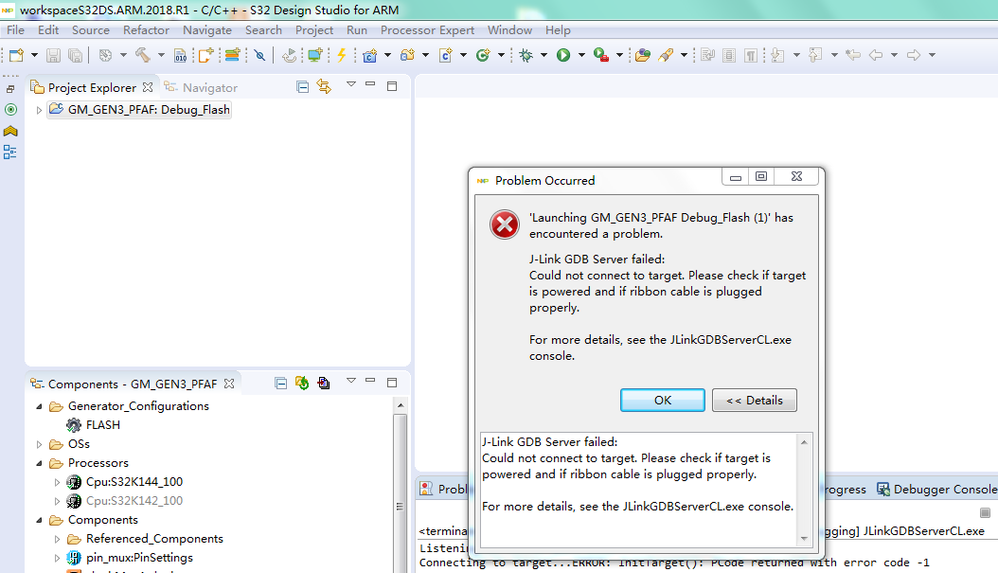Open the Help menu
The height and width of the screenshot is (573, 998).
[558, 30]
